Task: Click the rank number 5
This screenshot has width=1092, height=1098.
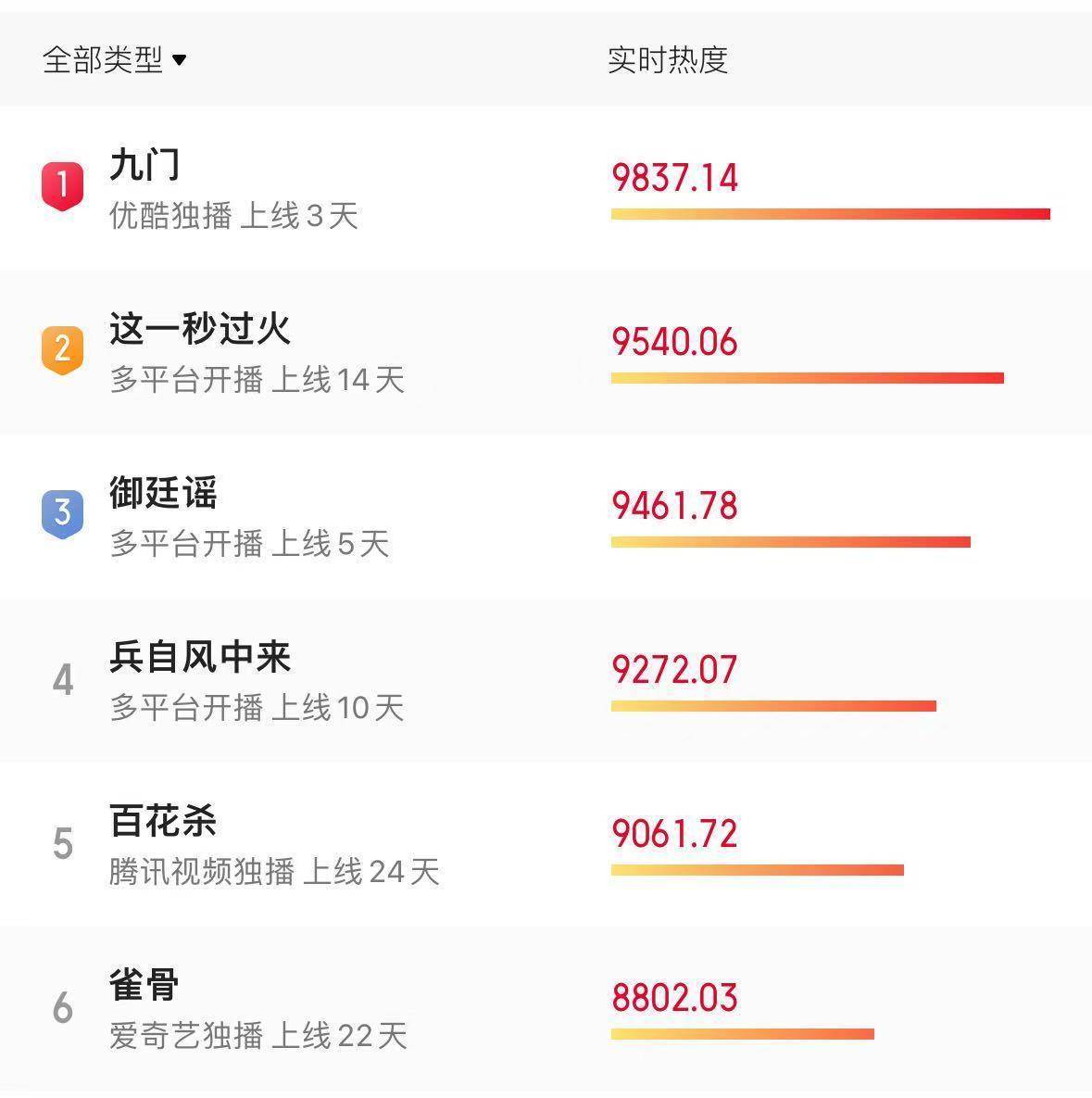Action: tap(63, 843)
